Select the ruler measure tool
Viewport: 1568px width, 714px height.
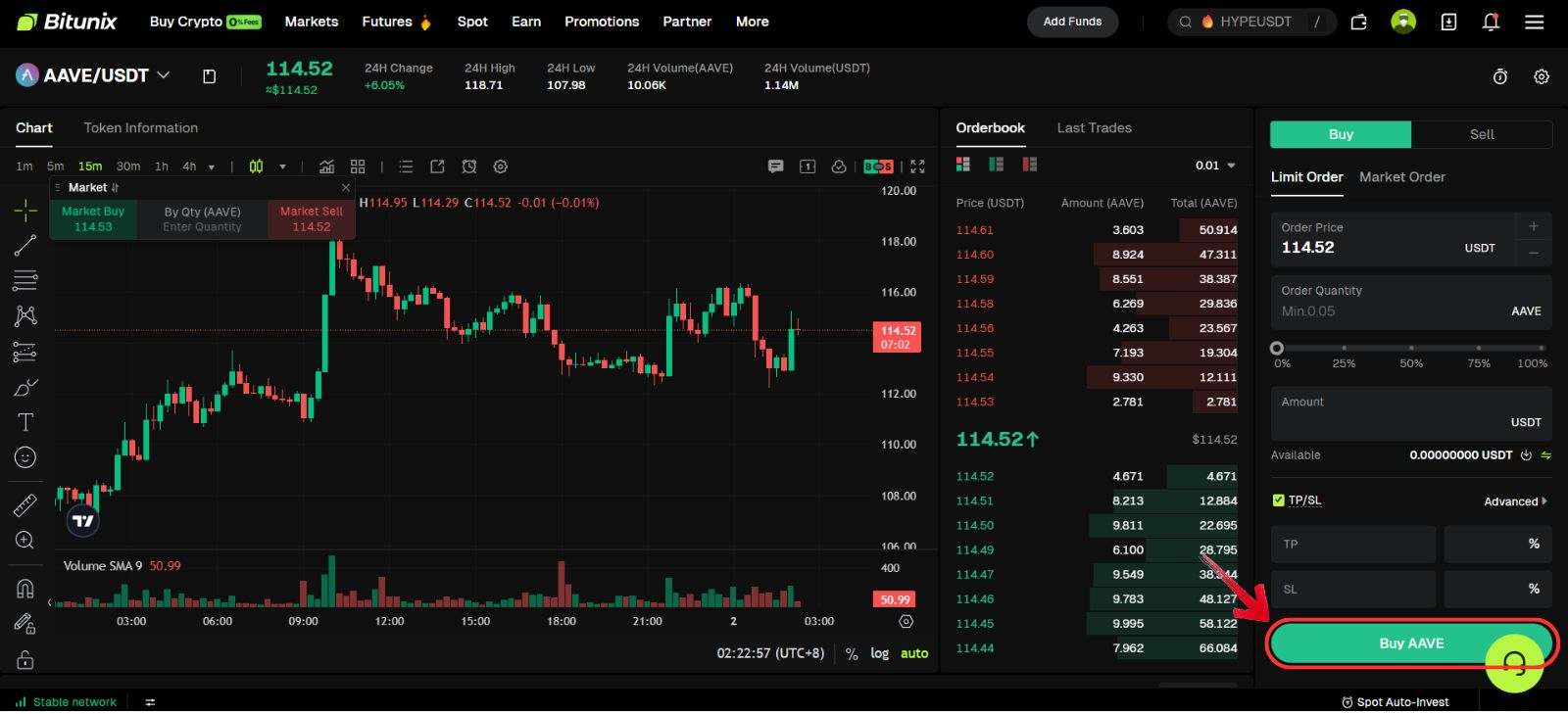point(25,505)
